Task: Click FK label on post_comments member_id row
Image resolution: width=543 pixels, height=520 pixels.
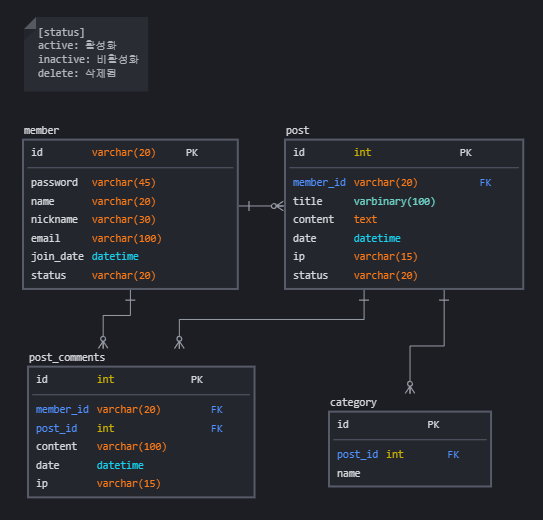Action: pos(217,410)
